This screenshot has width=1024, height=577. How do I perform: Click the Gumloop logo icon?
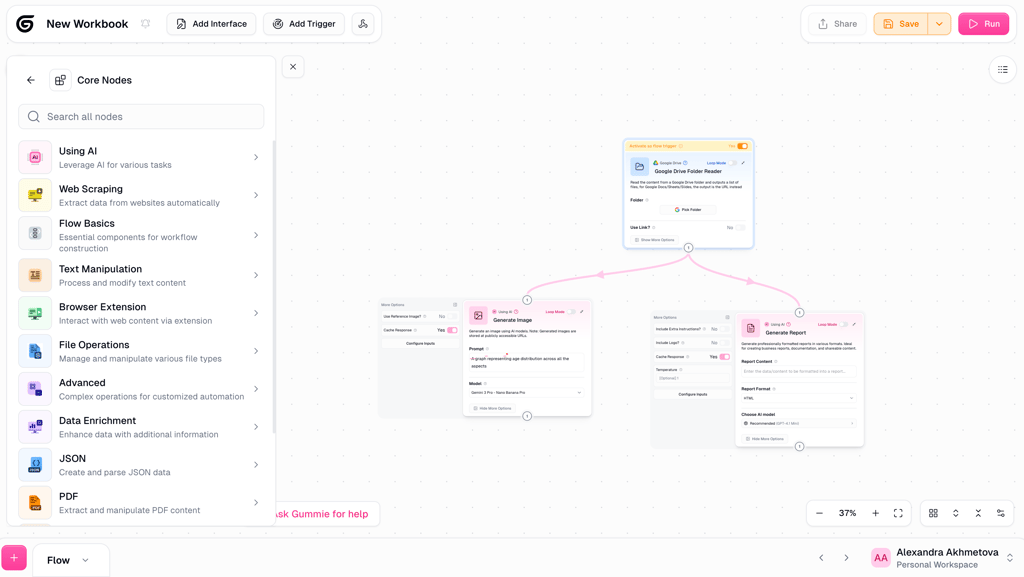point(25,24)
